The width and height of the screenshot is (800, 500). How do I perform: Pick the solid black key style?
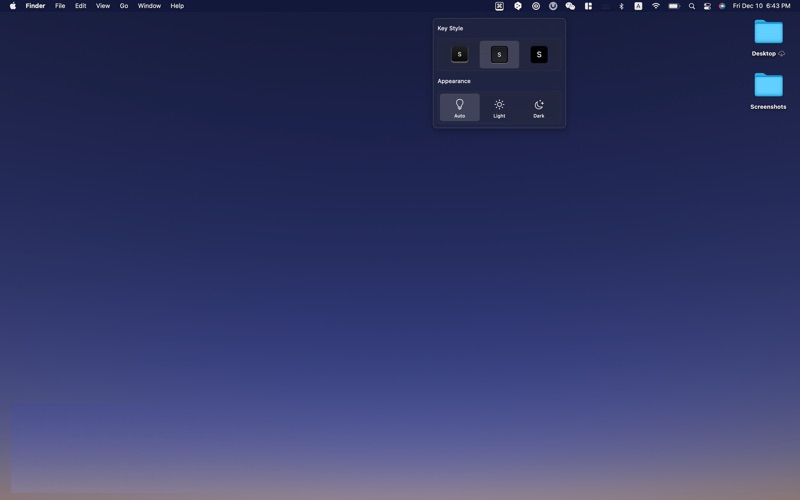tap(539, 54)
